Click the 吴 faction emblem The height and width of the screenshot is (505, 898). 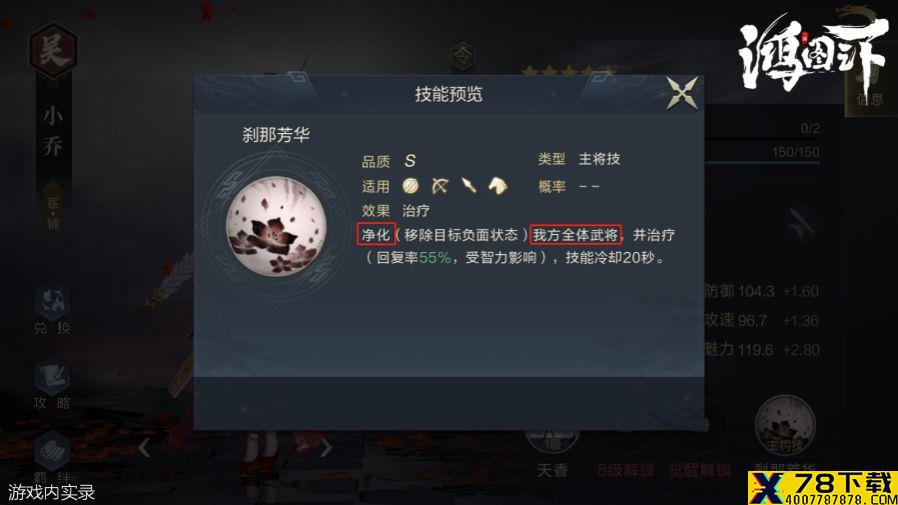(x=53, y=50)
